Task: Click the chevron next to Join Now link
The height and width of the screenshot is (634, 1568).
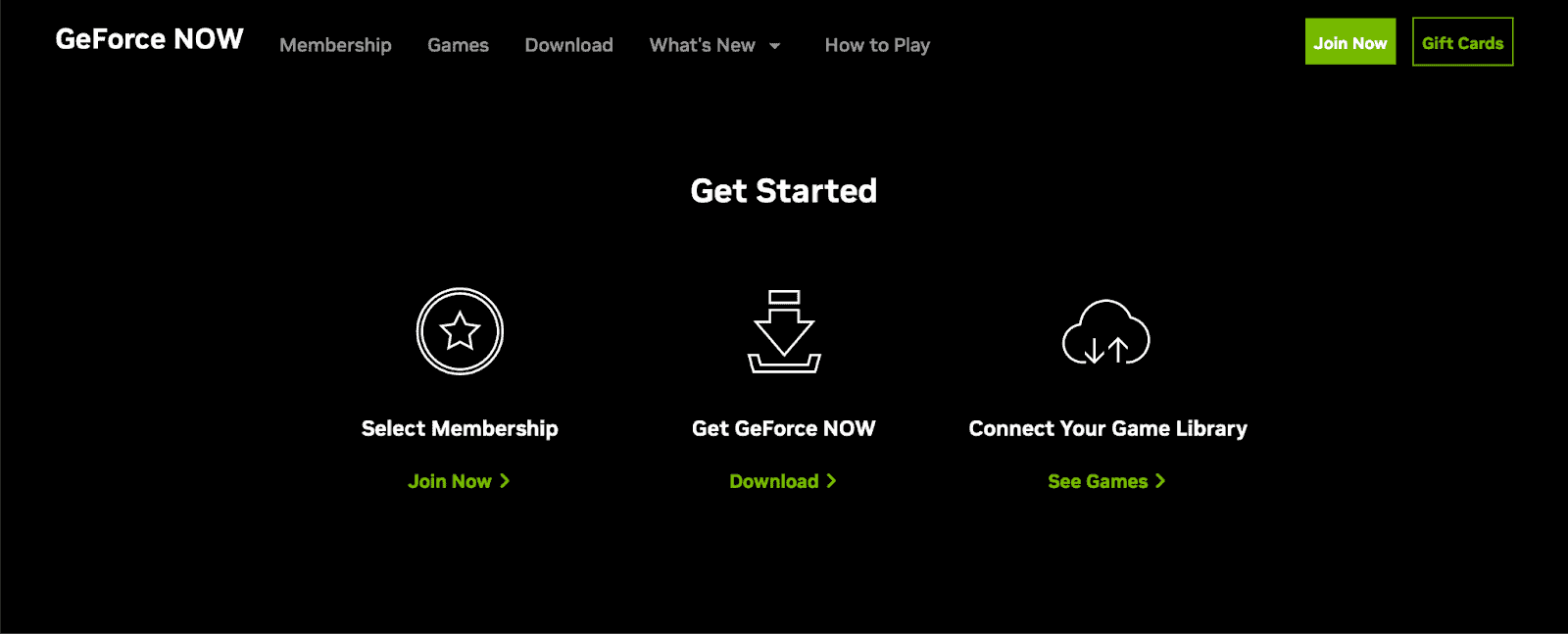Action: (505, 481)
